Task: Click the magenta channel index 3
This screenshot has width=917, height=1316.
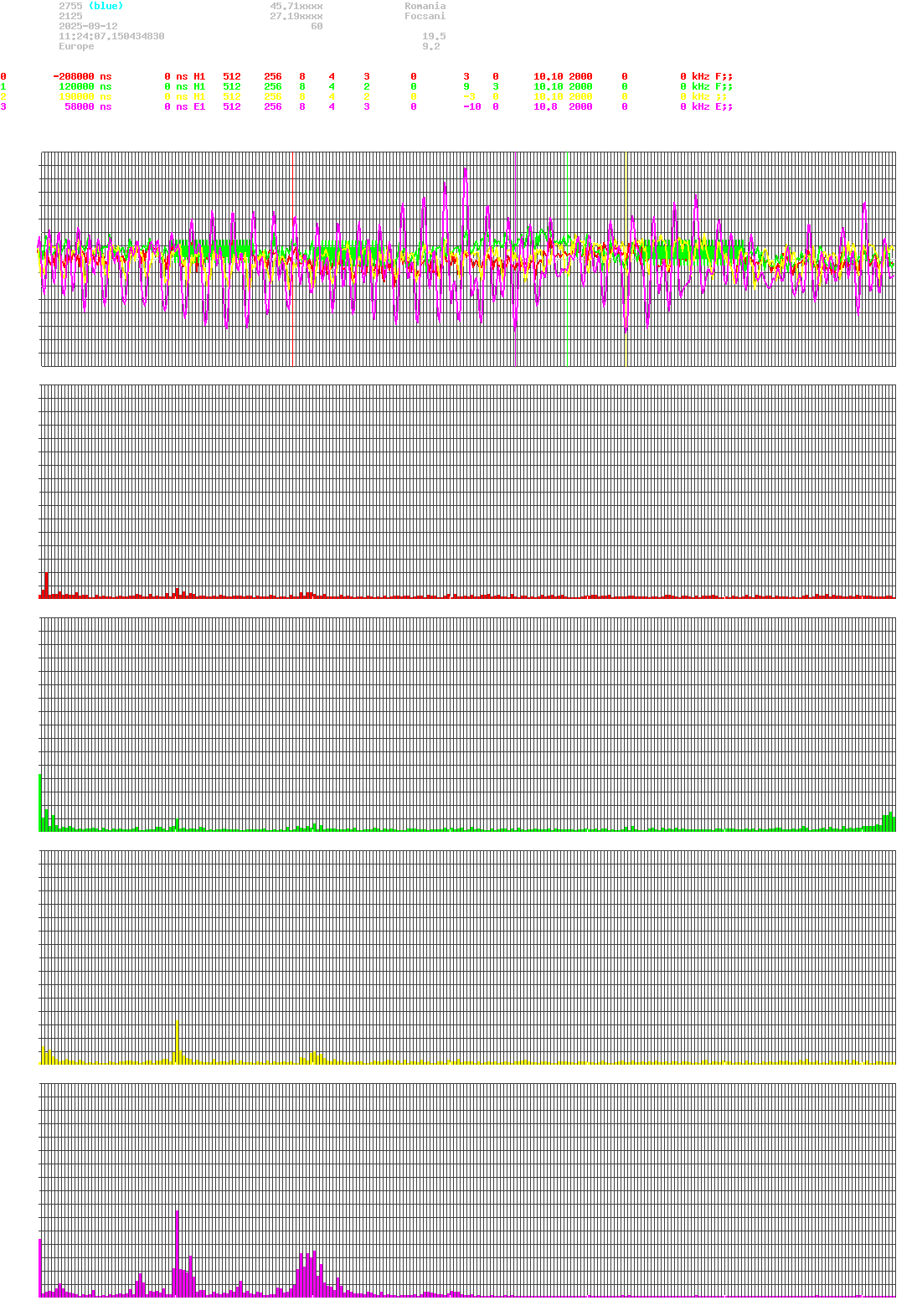Action: (x=3, y=106)
